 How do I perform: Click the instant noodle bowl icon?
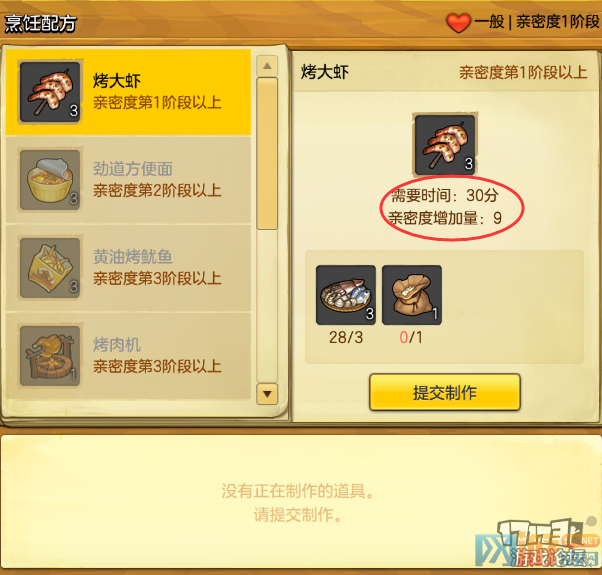tap(50, 180)
